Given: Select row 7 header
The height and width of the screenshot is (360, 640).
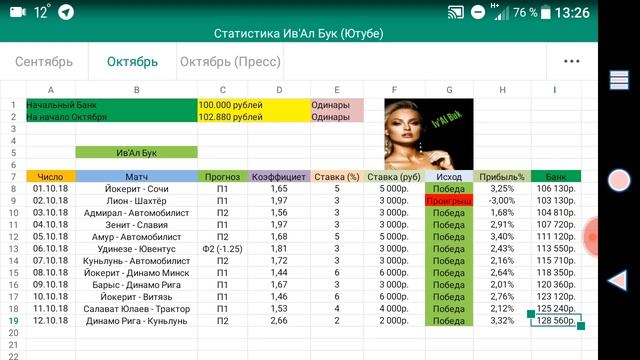Looking at the screenshot, I should click(13, 177).
